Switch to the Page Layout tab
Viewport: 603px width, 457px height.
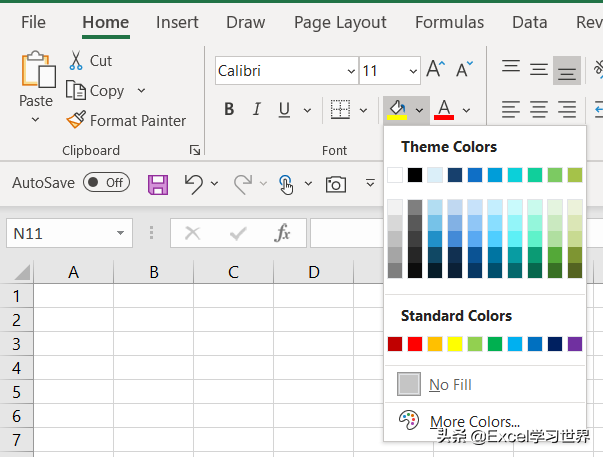pos(340,23)
